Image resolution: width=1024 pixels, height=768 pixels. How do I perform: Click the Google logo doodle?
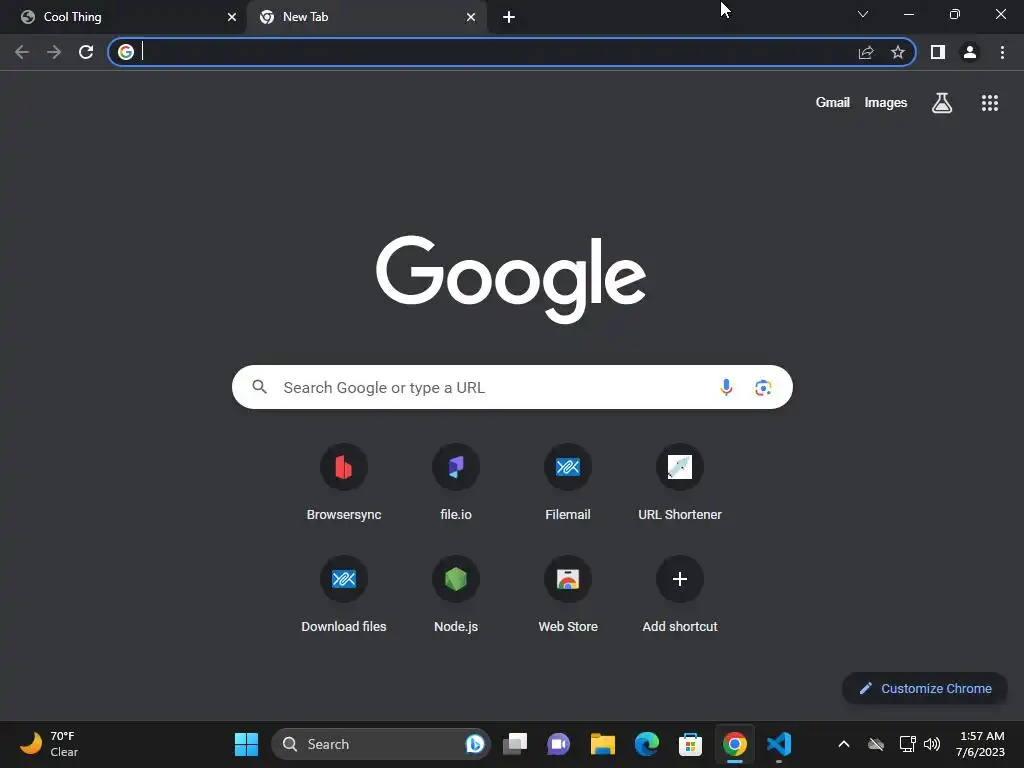tap(511, 280)
